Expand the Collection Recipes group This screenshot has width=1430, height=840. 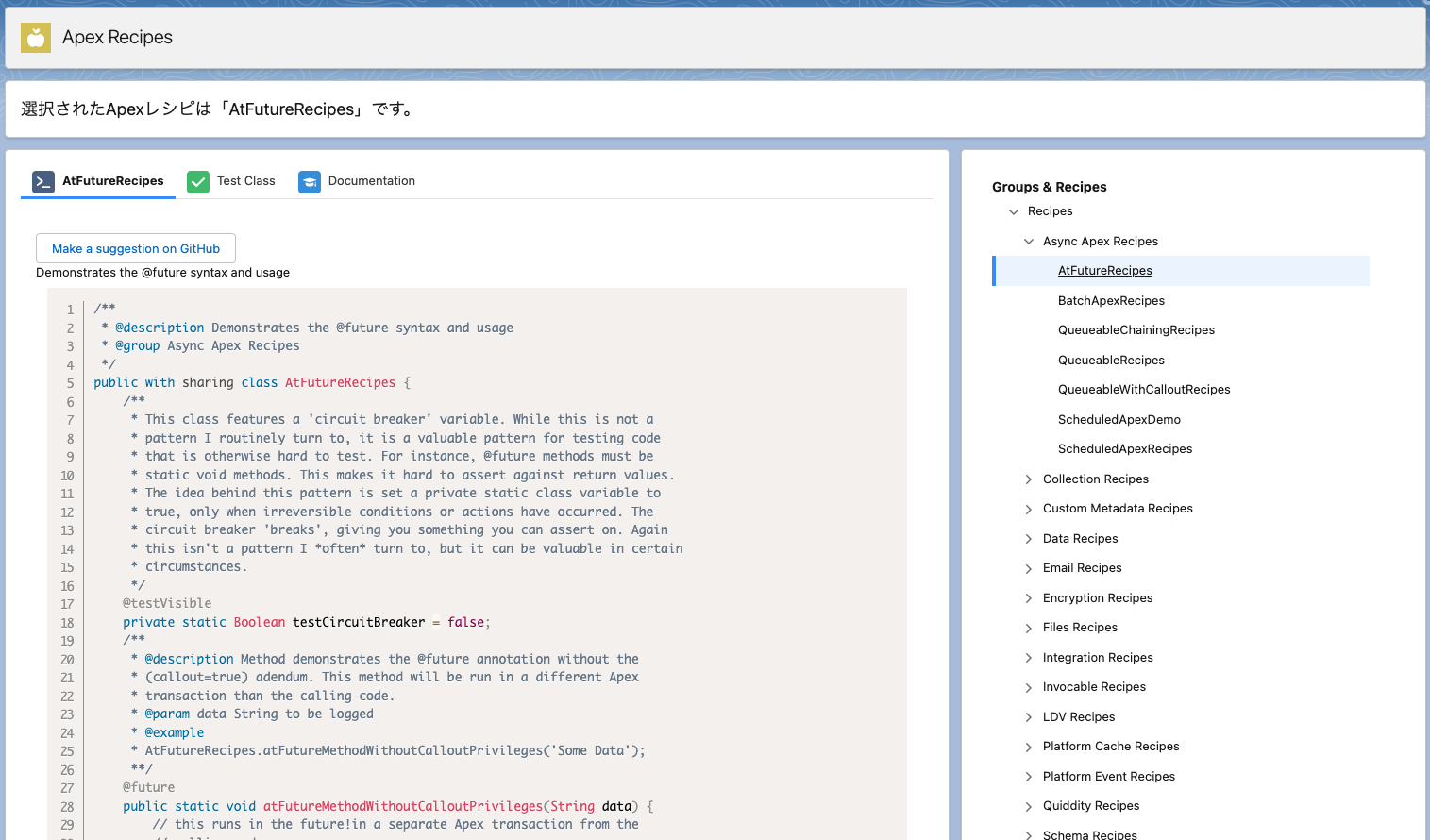pos(1029,479)
